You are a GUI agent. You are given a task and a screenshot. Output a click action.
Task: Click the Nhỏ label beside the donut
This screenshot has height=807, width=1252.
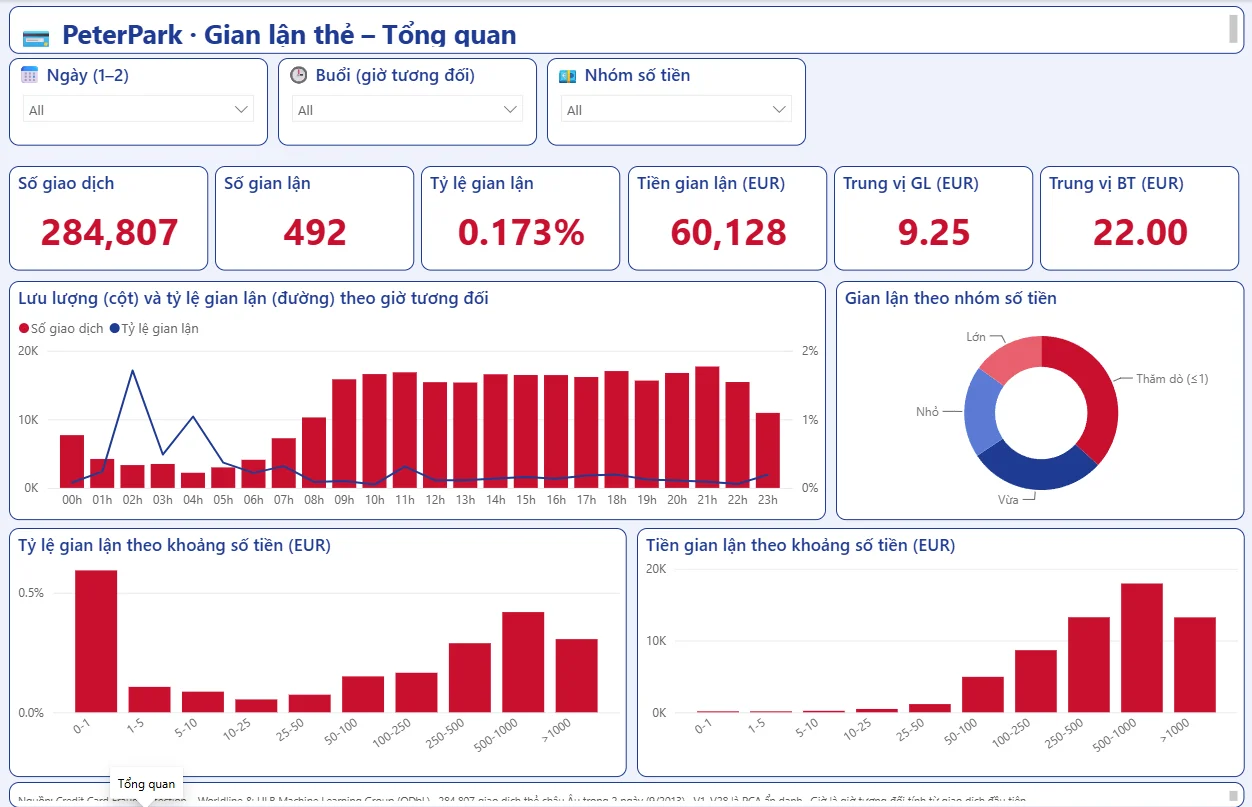pos(927,411)
